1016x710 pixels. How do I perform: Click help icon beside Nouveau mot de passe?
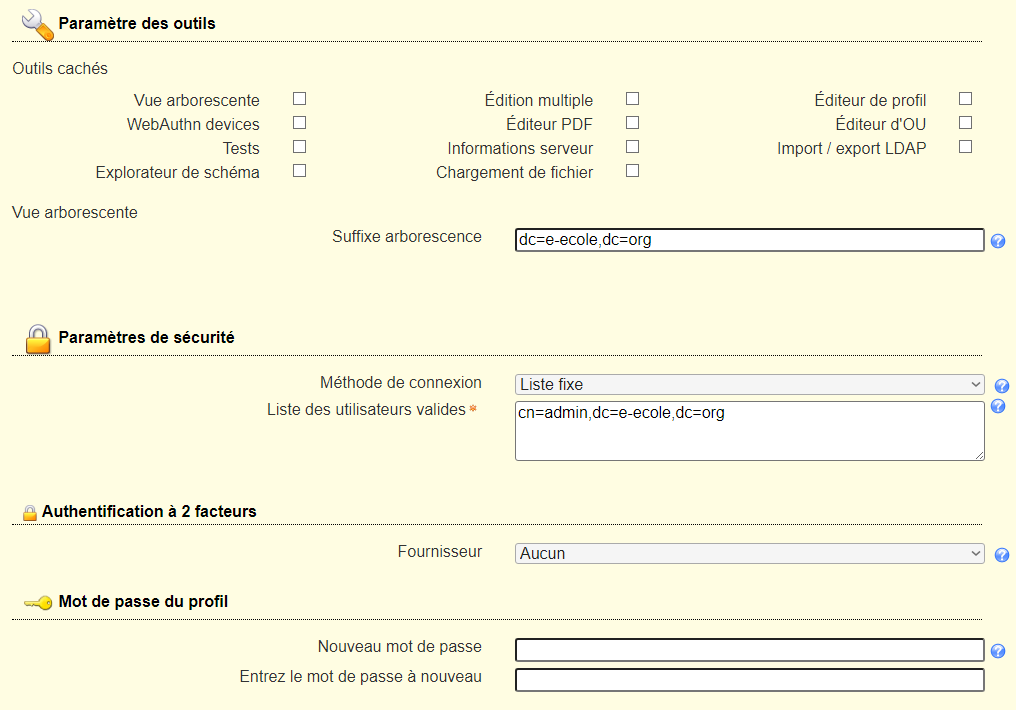(x=997, y=651)
